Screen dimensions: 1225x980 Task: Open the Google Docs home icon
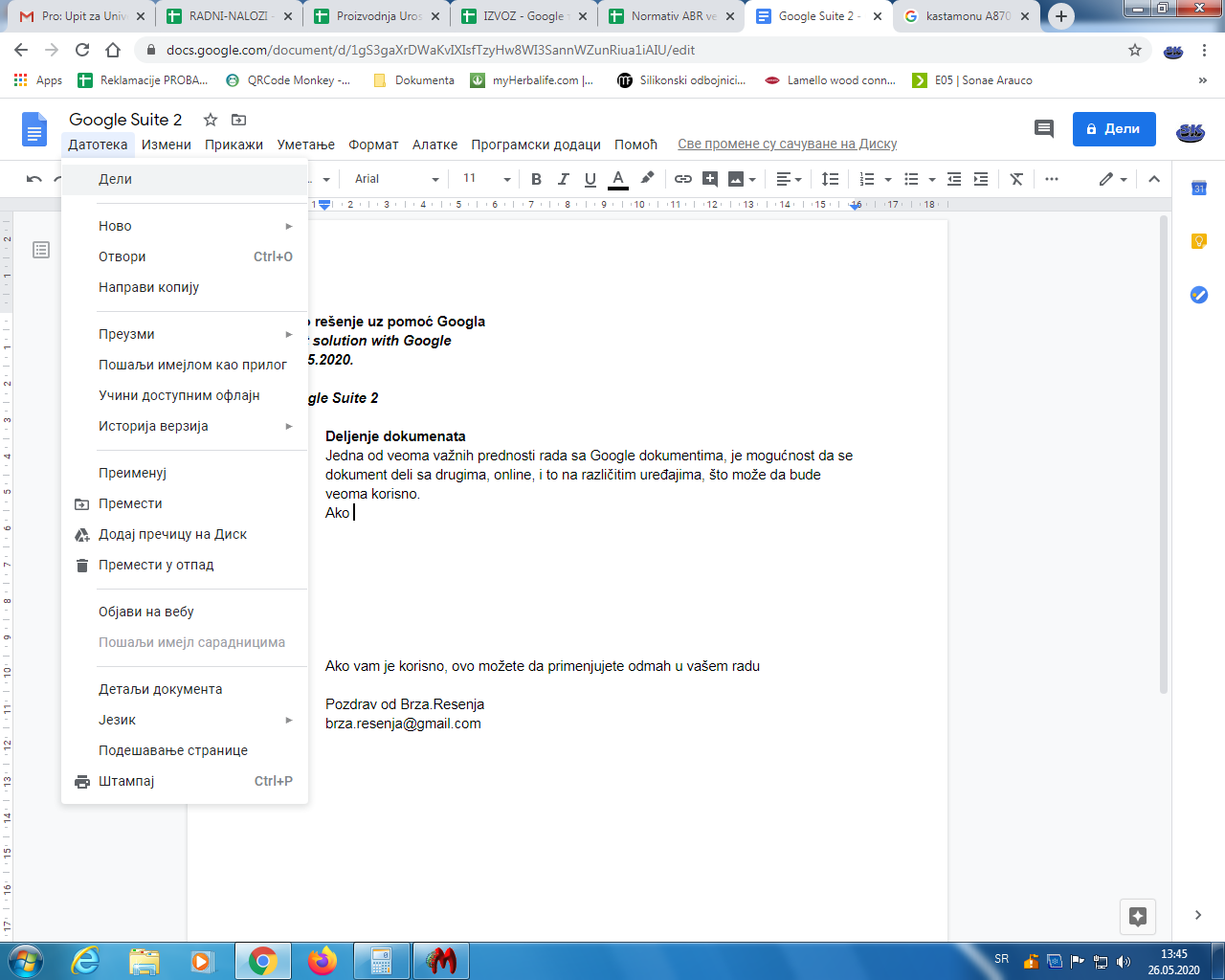coord(34,129)
